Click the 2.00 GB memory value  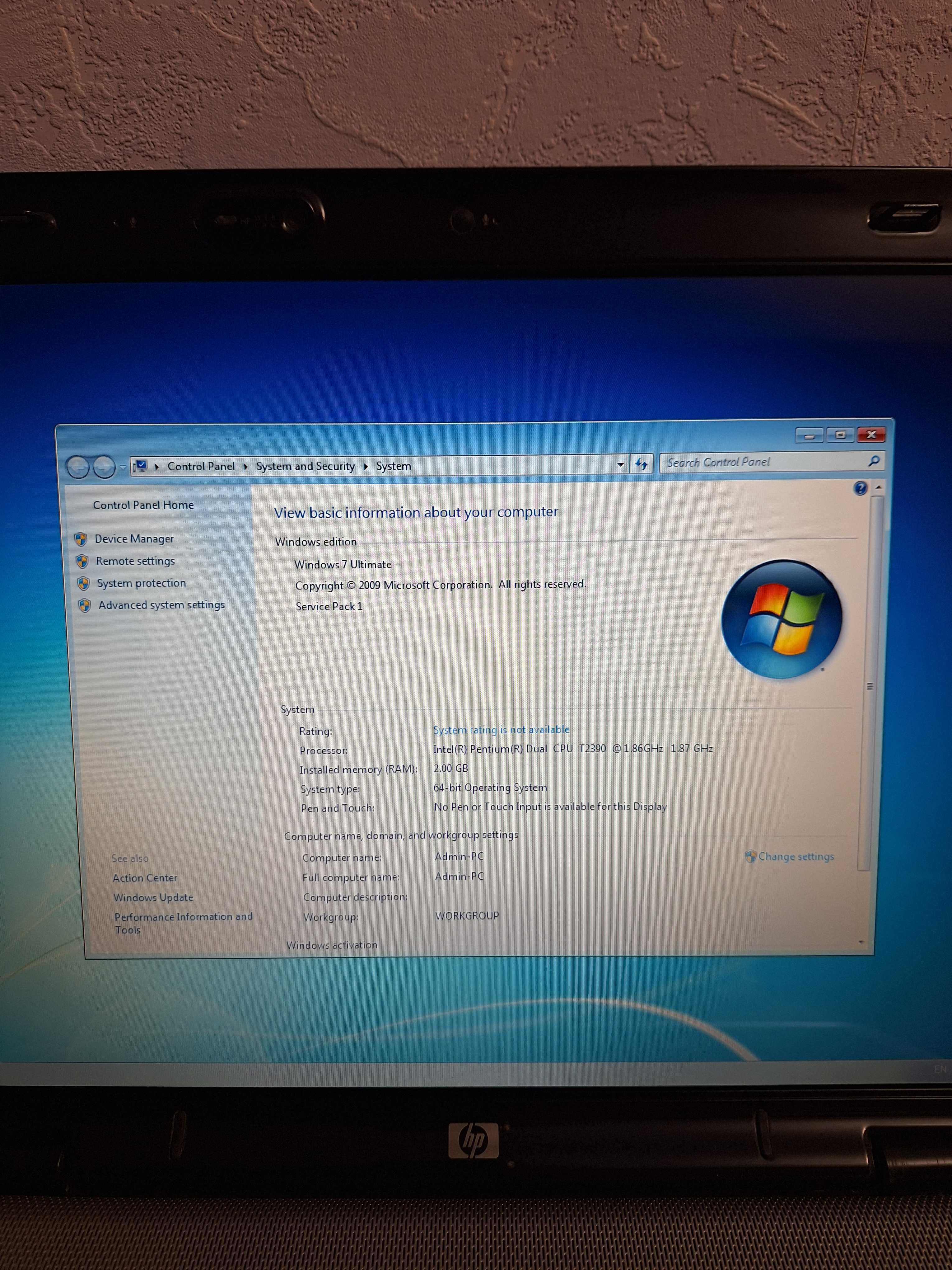451,768
